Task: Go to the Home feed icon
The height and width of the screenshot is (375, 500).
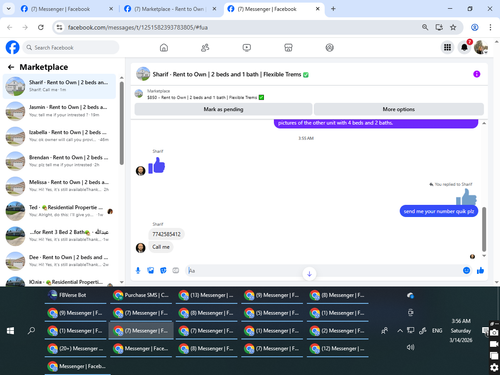Action: pos(164,48)
